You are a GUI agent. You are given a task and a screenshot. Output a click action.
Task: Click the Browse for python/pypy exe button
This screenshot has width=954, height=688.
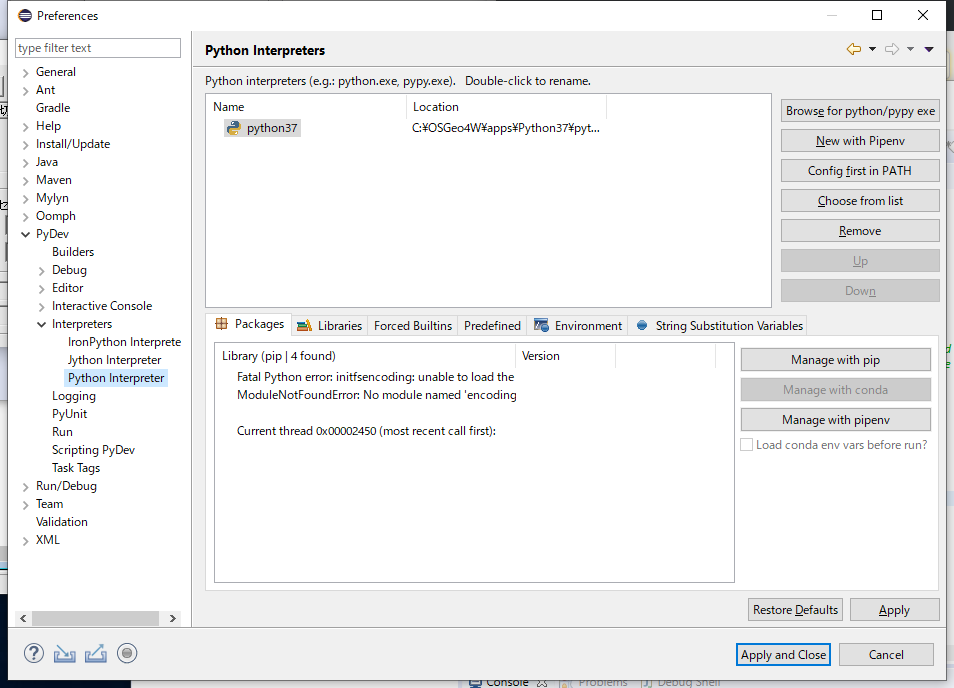860,111
